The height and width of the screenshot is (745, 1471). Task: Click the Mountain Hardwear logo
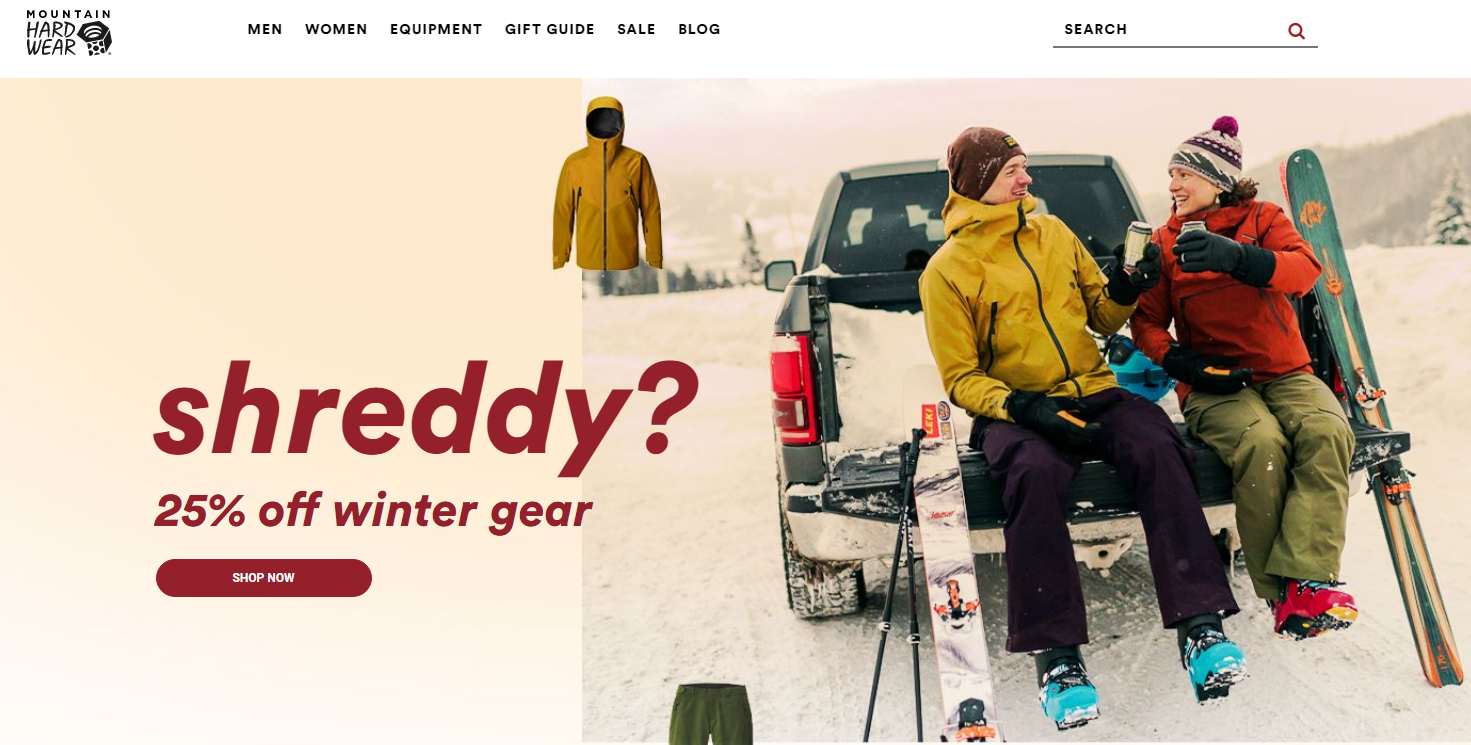(x=69, y=33)
